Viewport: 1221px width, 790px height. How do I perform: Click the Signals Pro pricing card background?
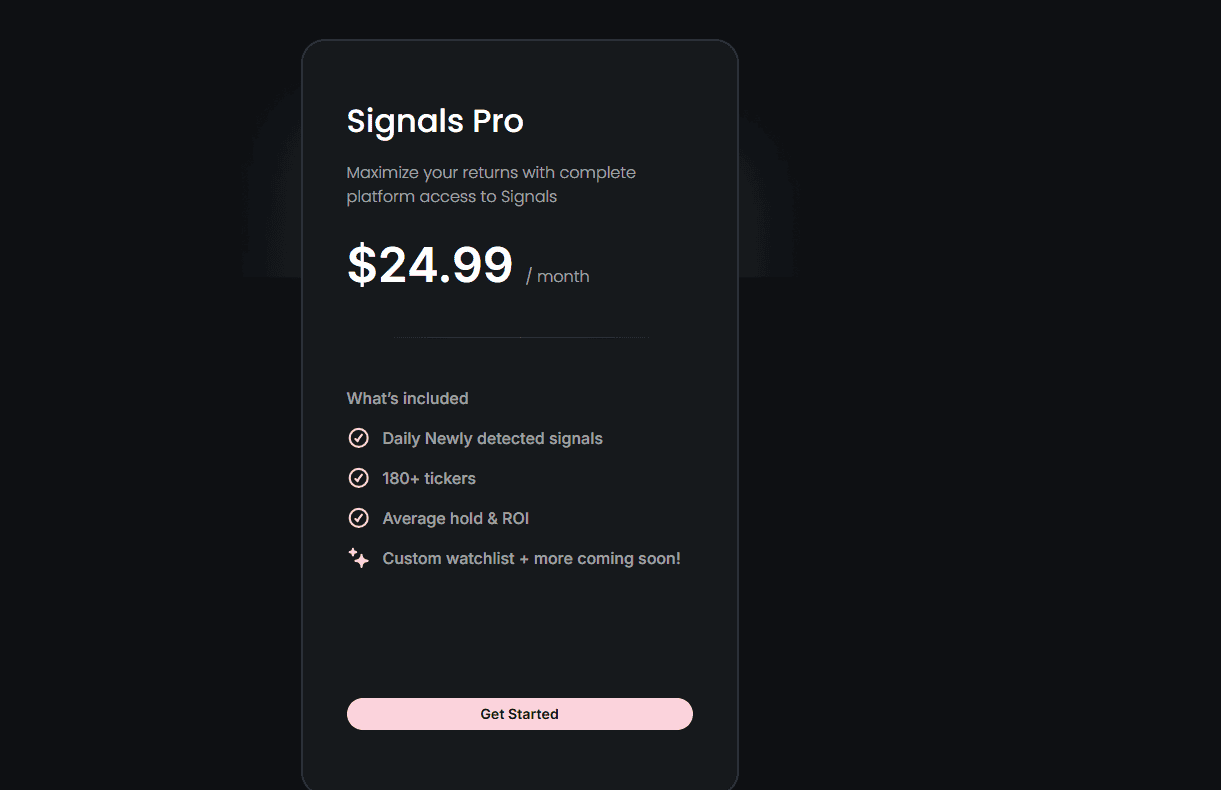519,630
